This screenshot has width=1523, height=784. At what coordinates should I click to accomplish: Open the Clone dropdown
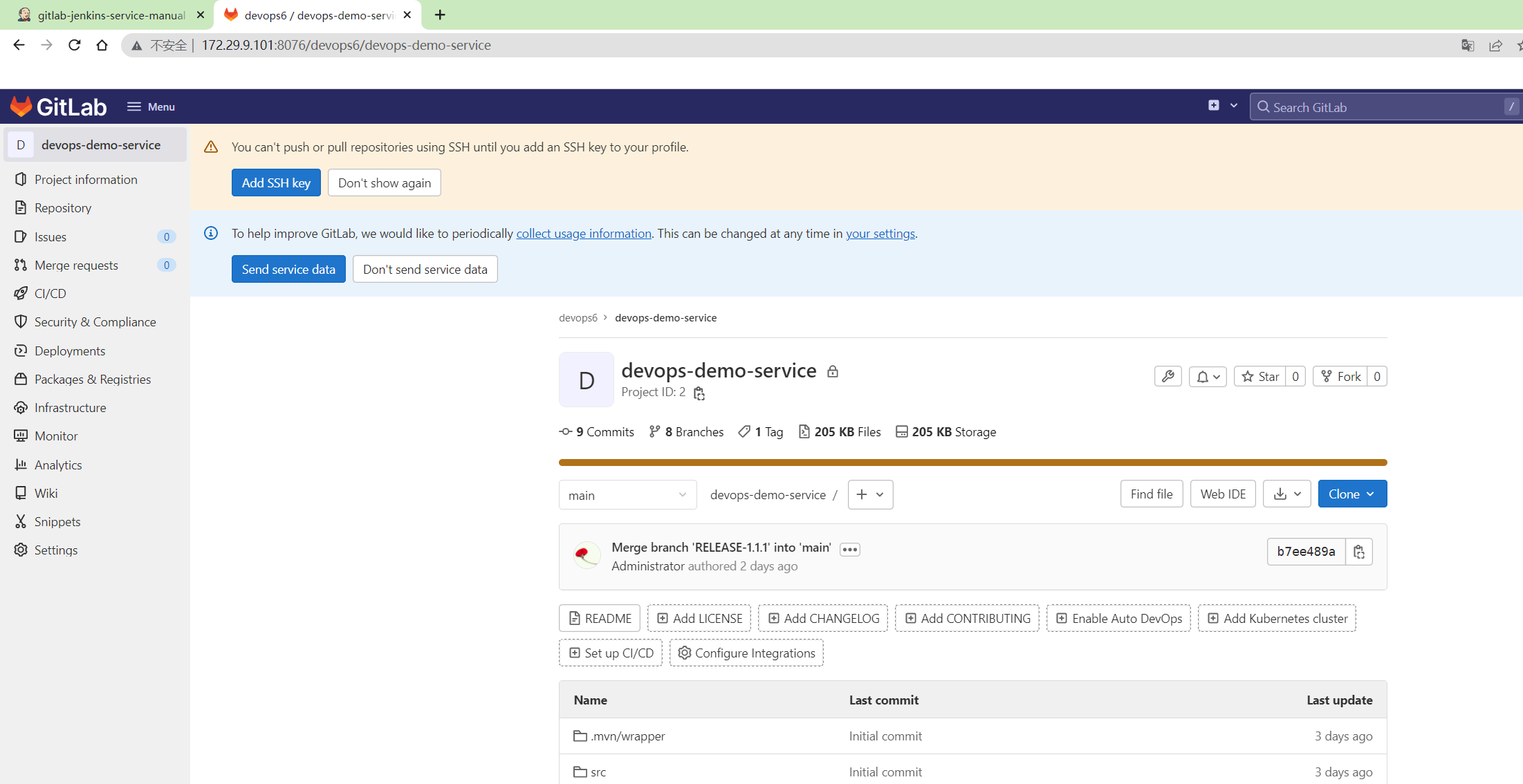click(x=1352, y=494)
